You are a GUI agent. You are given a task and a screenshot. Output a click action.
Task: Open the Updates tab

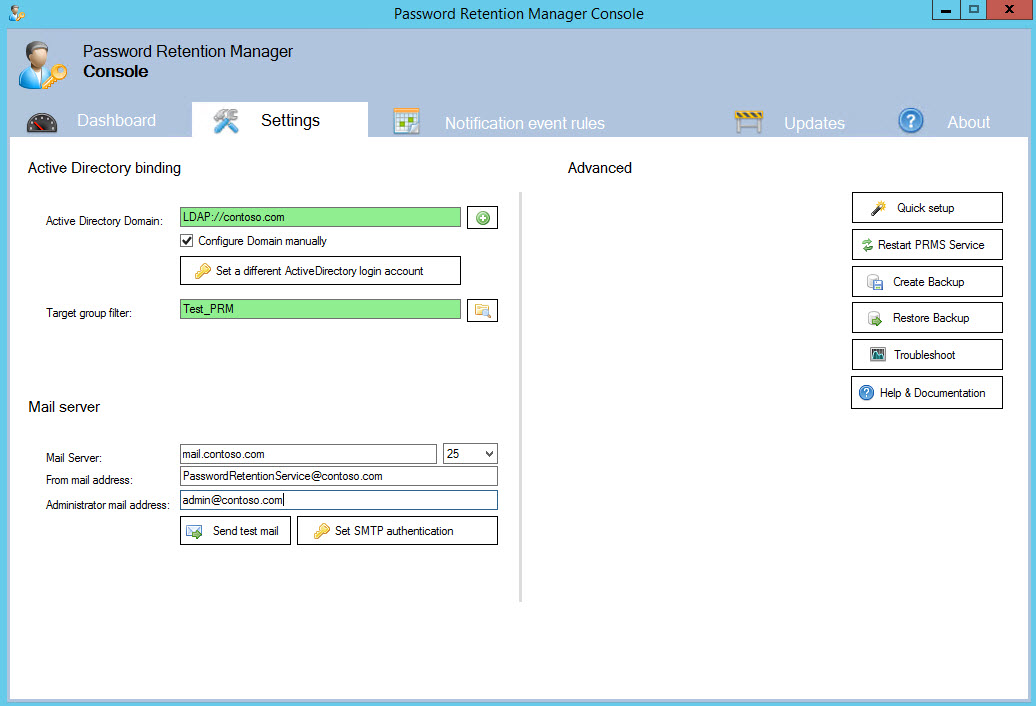click(x=814, y=122)
